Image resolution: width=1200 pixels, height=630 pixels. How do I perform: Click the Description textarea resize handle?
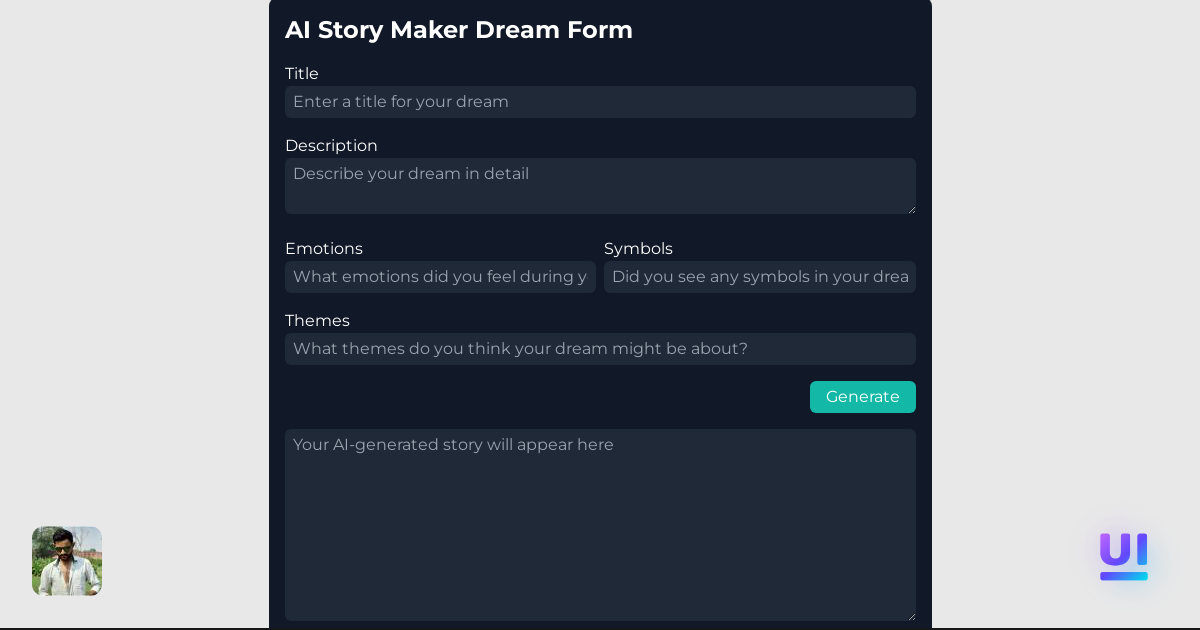click(912, 210)
